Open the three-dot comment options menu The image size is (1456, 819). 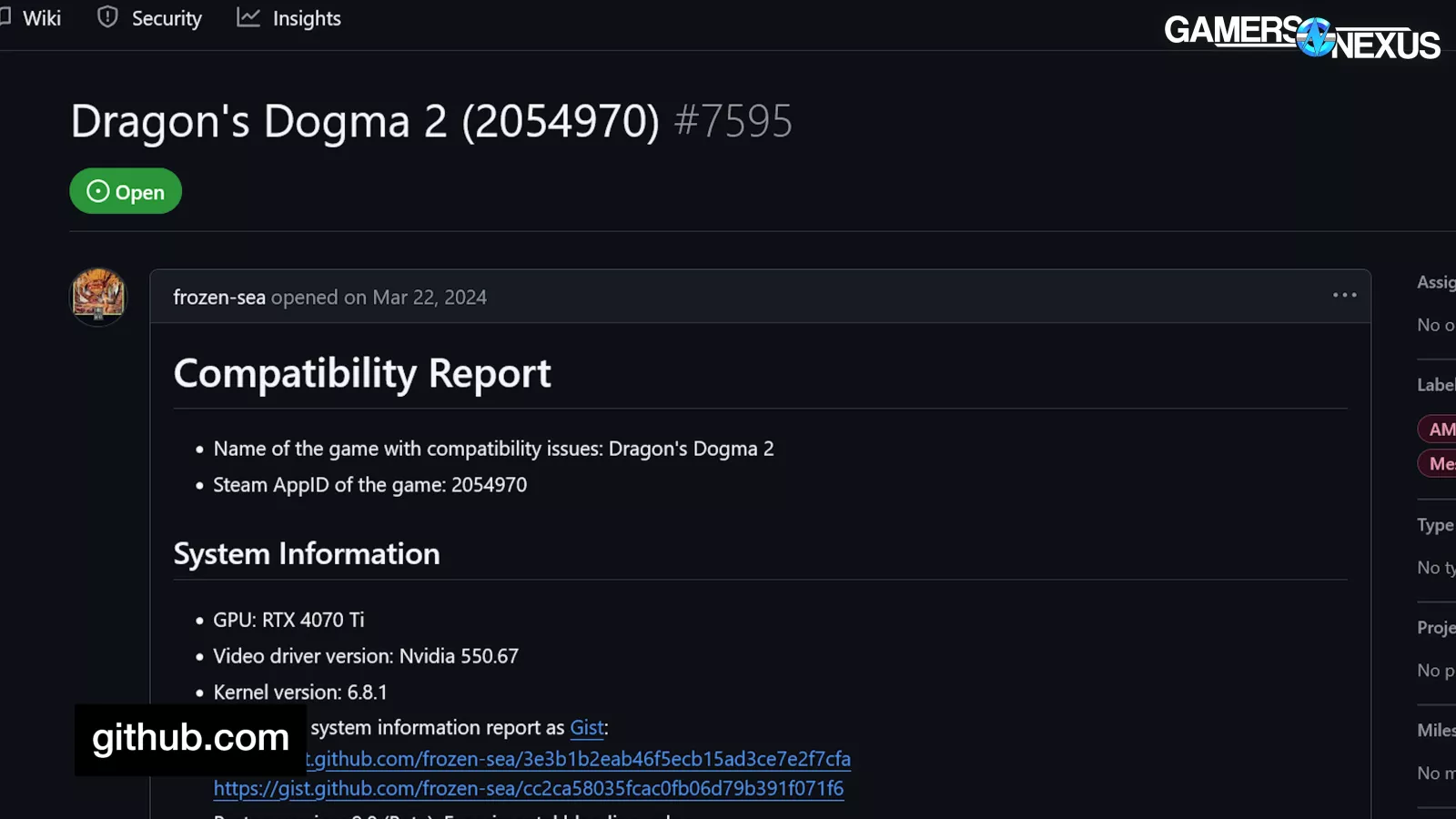pyautogui.click(x=1344, y=296)
